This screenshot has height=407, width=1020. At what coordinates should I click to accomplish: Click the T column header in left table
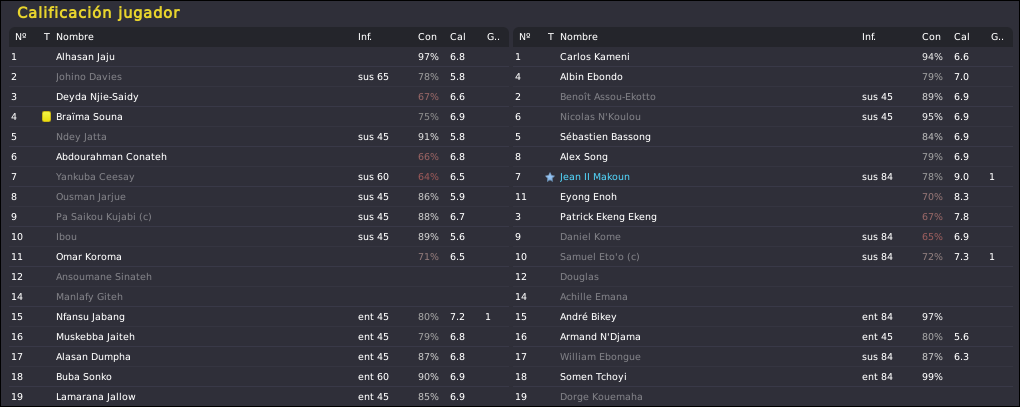click(46, 37)
